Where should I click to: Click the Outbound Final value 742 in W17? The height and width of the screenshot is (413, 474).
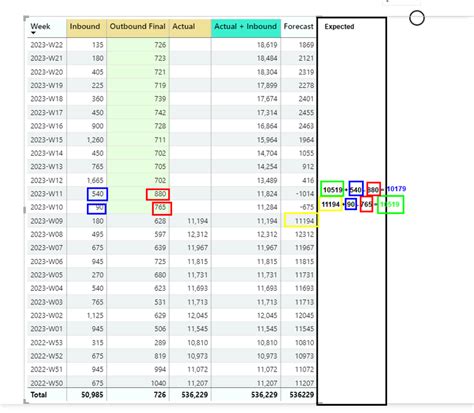coord(160,113)
